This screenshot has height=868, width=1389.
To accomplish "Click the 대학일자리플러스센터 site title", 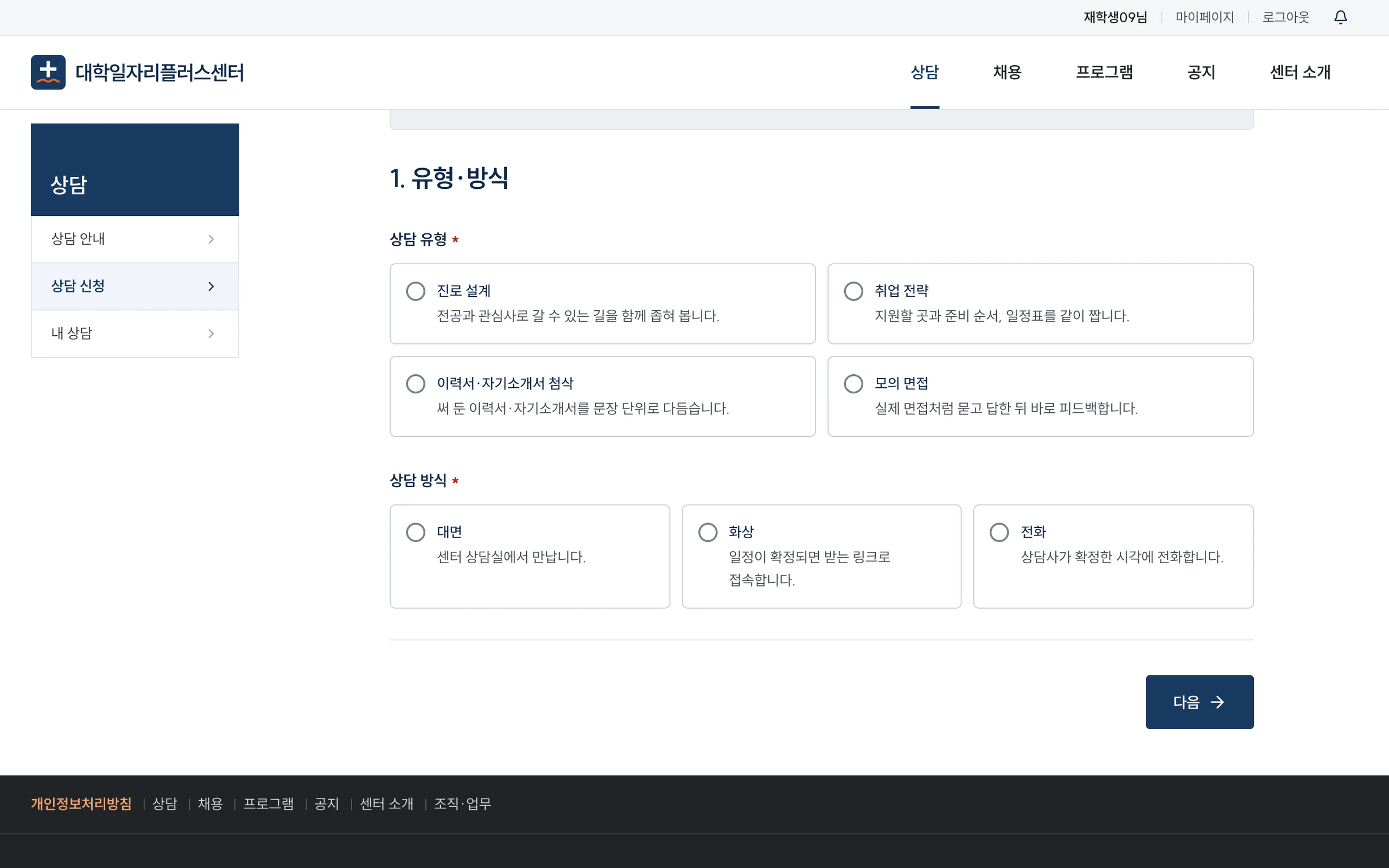I will coord(160,72).
